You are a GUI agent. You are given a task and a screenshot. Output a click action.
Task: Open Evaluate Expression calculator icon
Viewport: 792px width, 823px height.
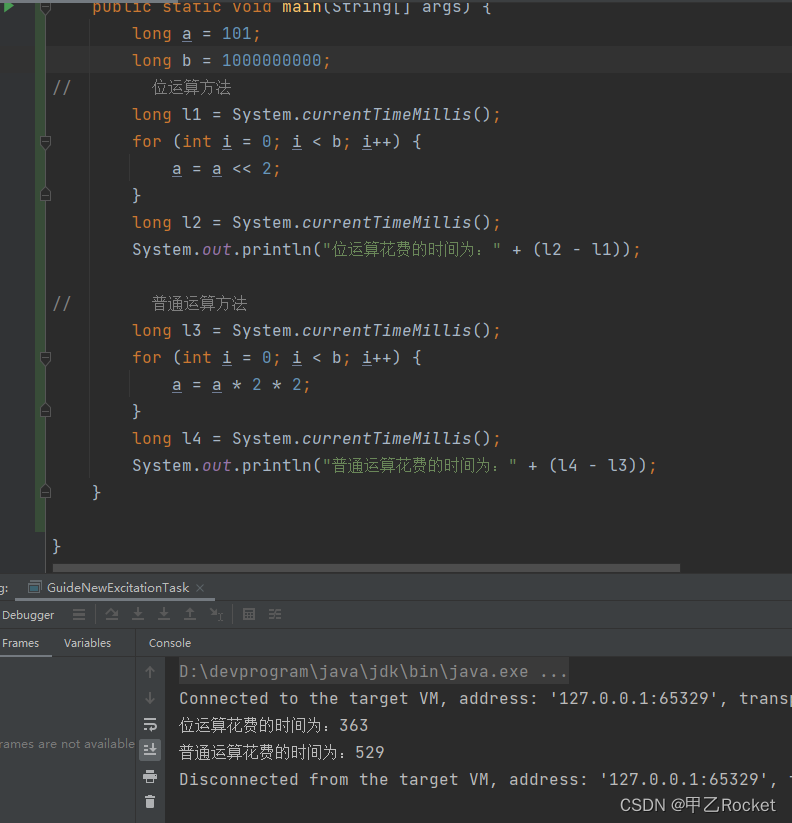click(249, 614)
